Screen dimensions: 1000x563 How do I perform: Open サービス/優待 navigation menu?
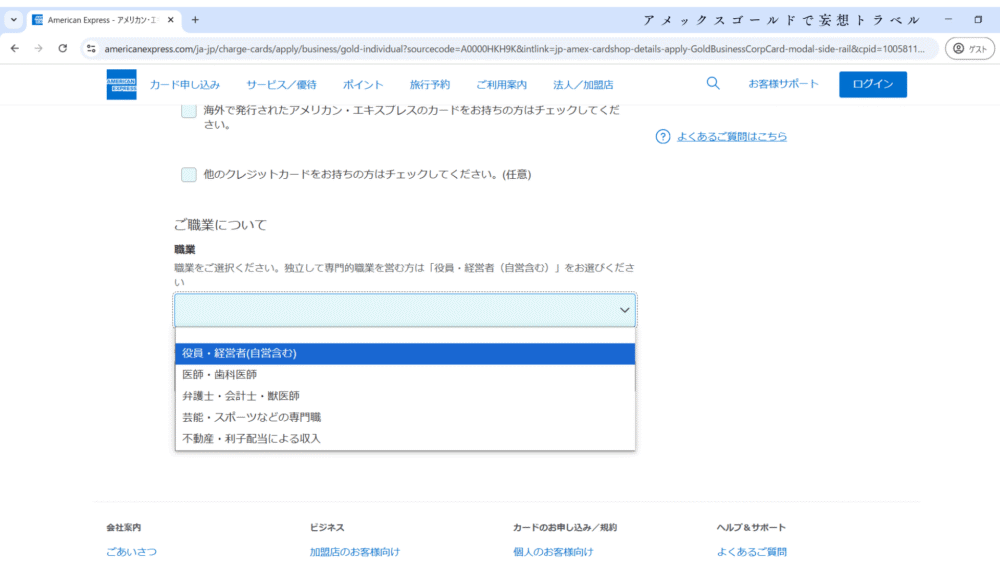(281, 85)
